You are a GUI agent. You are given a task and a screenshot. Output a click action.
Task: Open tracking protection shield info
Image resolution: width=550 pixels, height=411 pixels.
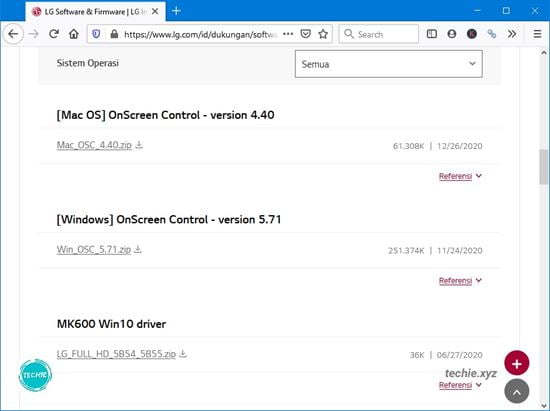pos(96,34)
